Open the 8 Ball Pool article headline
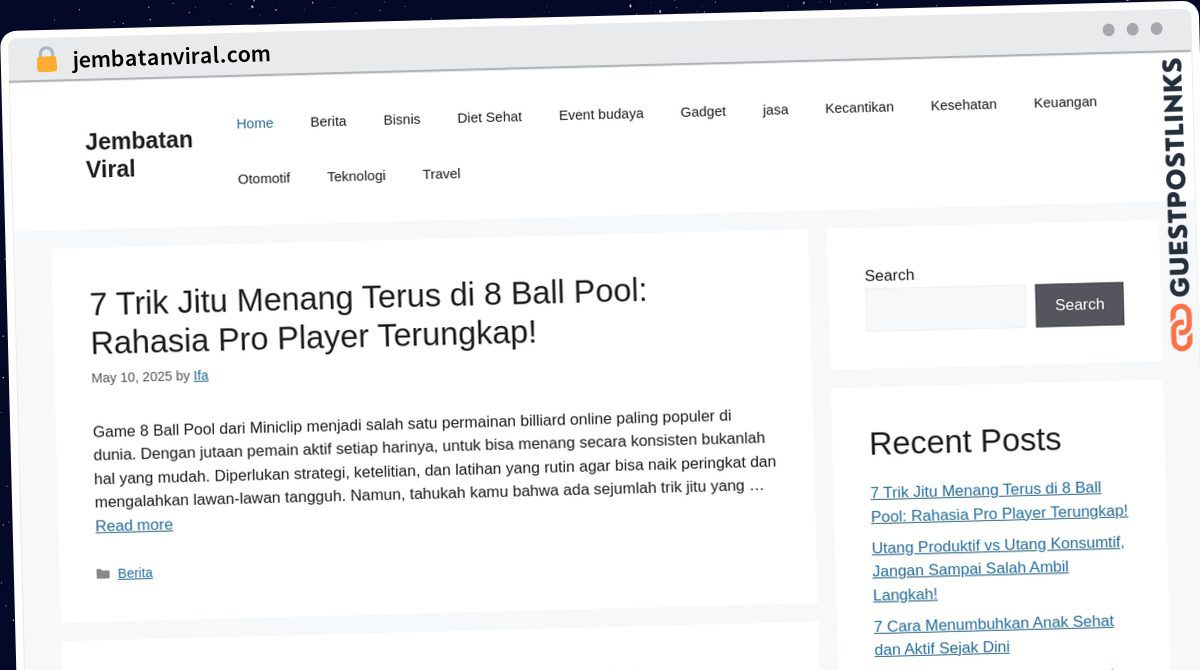This screenshot has width=1200, height=670. (x=369, y=316)
